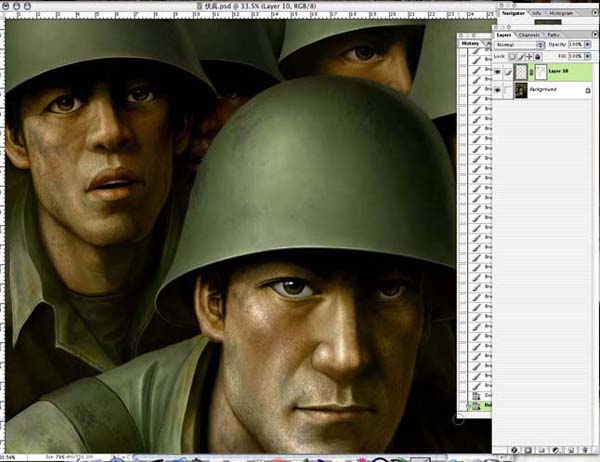This screenshot has height=462, width=600.
Task: Open the Navigator panel options menu
Action: click(x=595, y=13)
